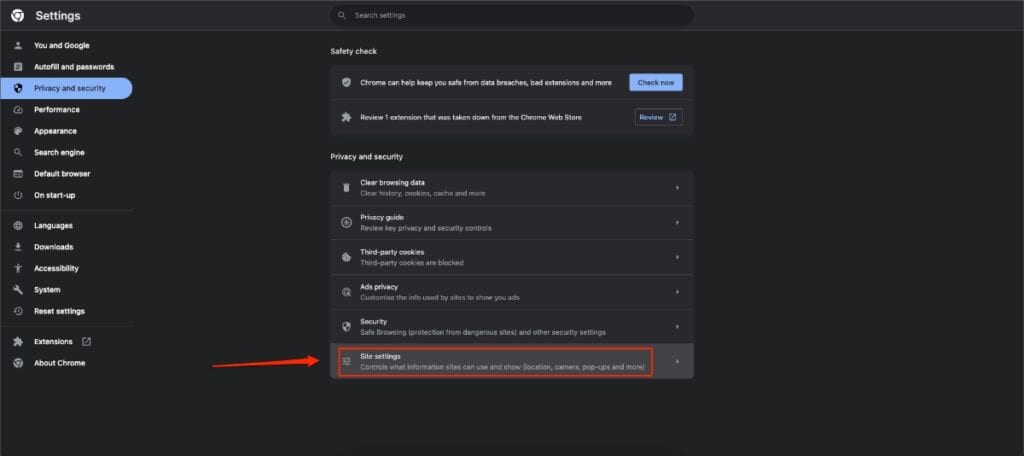1024x456 pixels.
Task: Click the Languages globe icon
Action: pos(18,225)
